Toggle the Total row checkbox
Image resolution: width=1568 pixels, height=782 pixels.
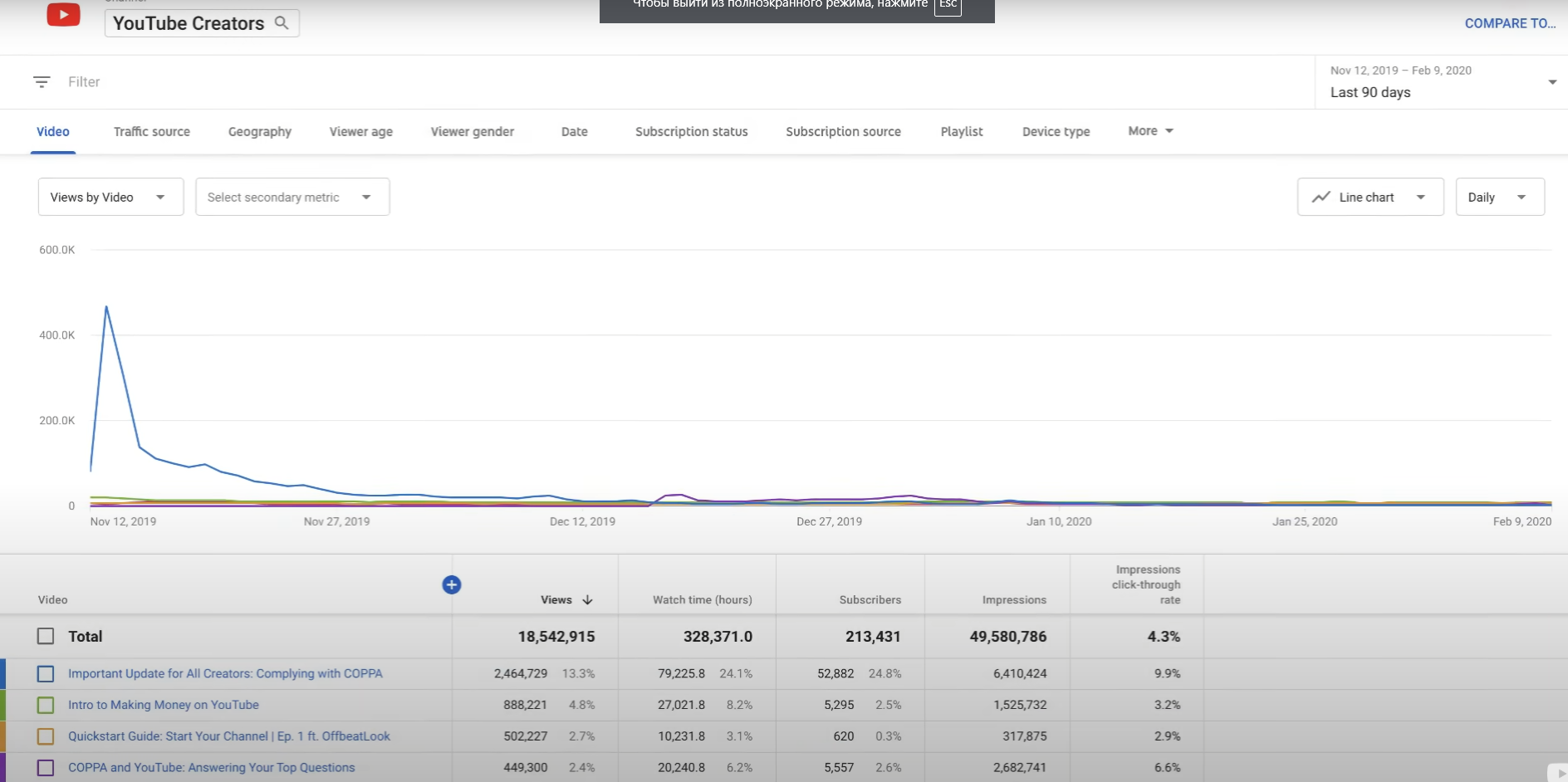[x=46, y=637]
